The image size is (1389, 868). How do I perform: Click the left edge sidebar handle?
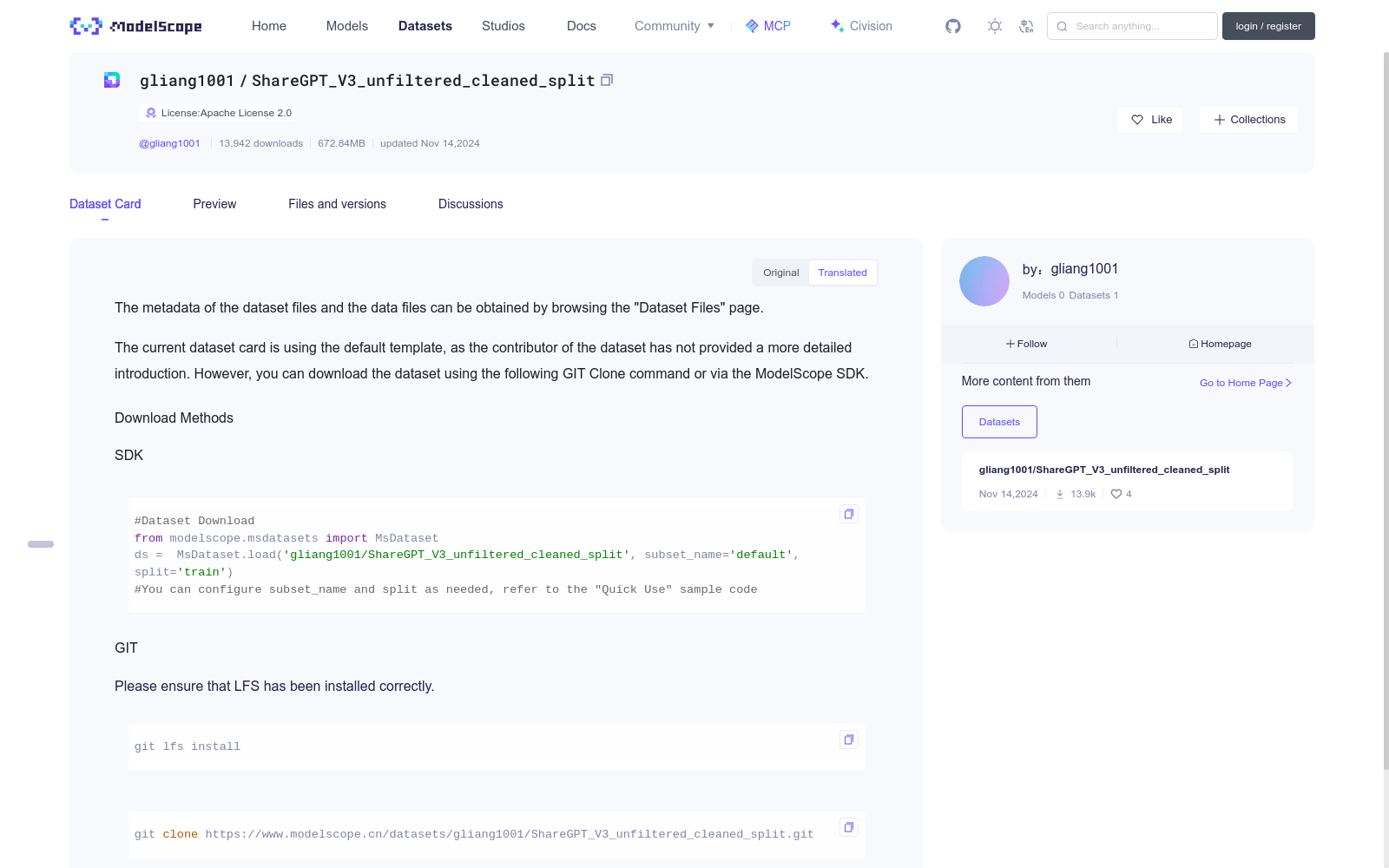[41, 544]
